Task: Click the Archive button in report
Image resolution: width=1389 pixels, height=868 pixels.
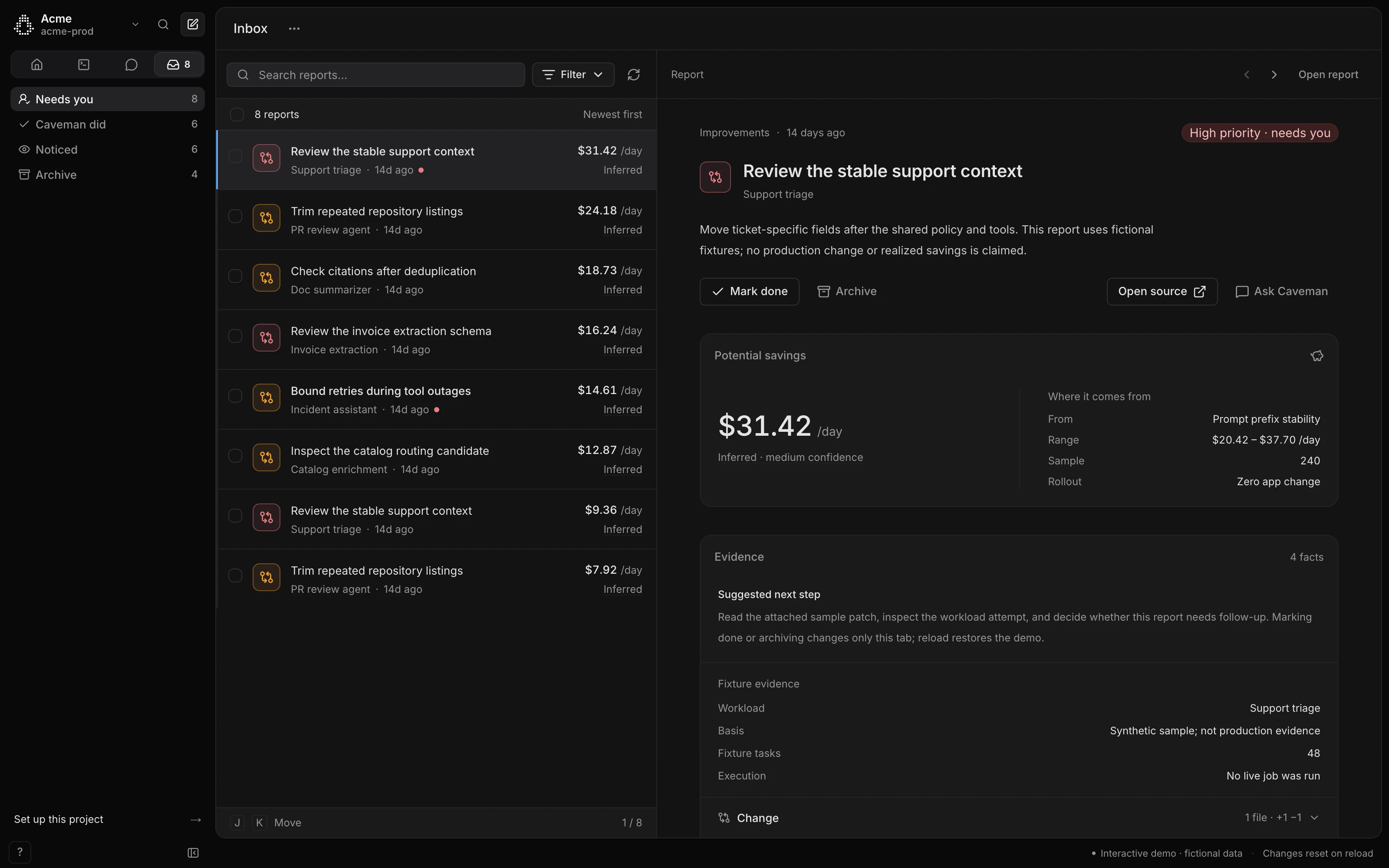Action: 847,292
